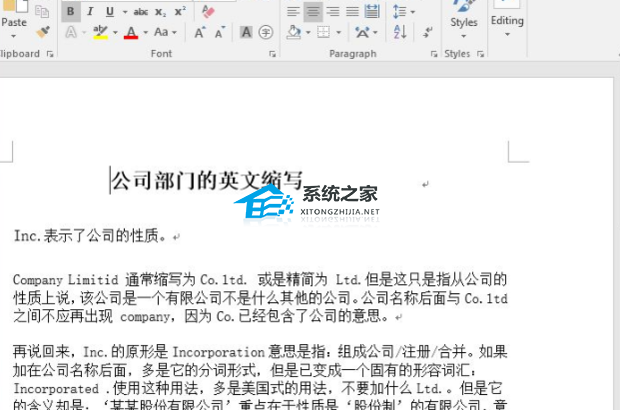Open the font color dropdown arrow

146,33
